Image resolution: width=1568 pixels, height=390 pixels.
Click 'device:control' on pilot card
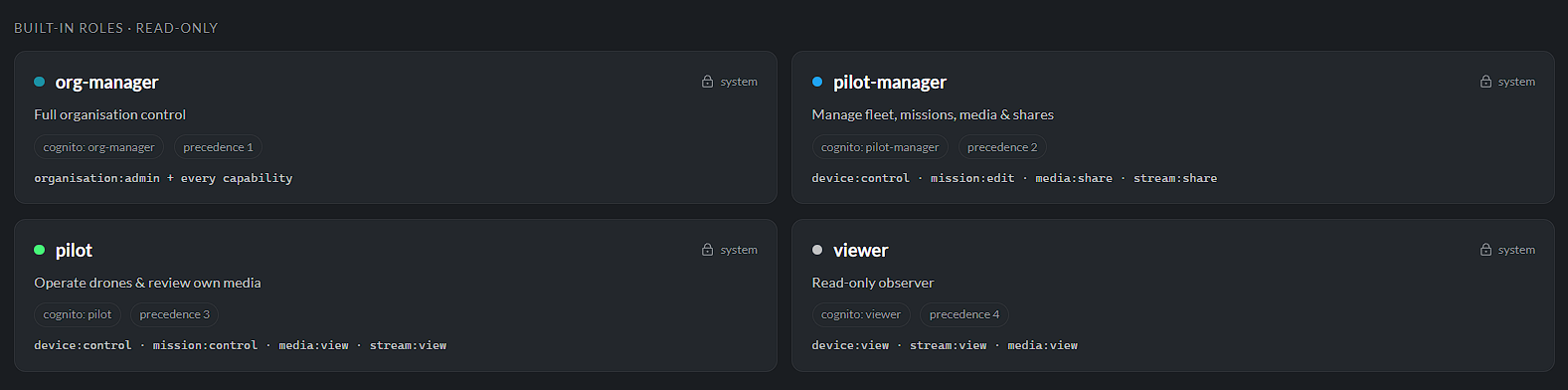[83, 345]
